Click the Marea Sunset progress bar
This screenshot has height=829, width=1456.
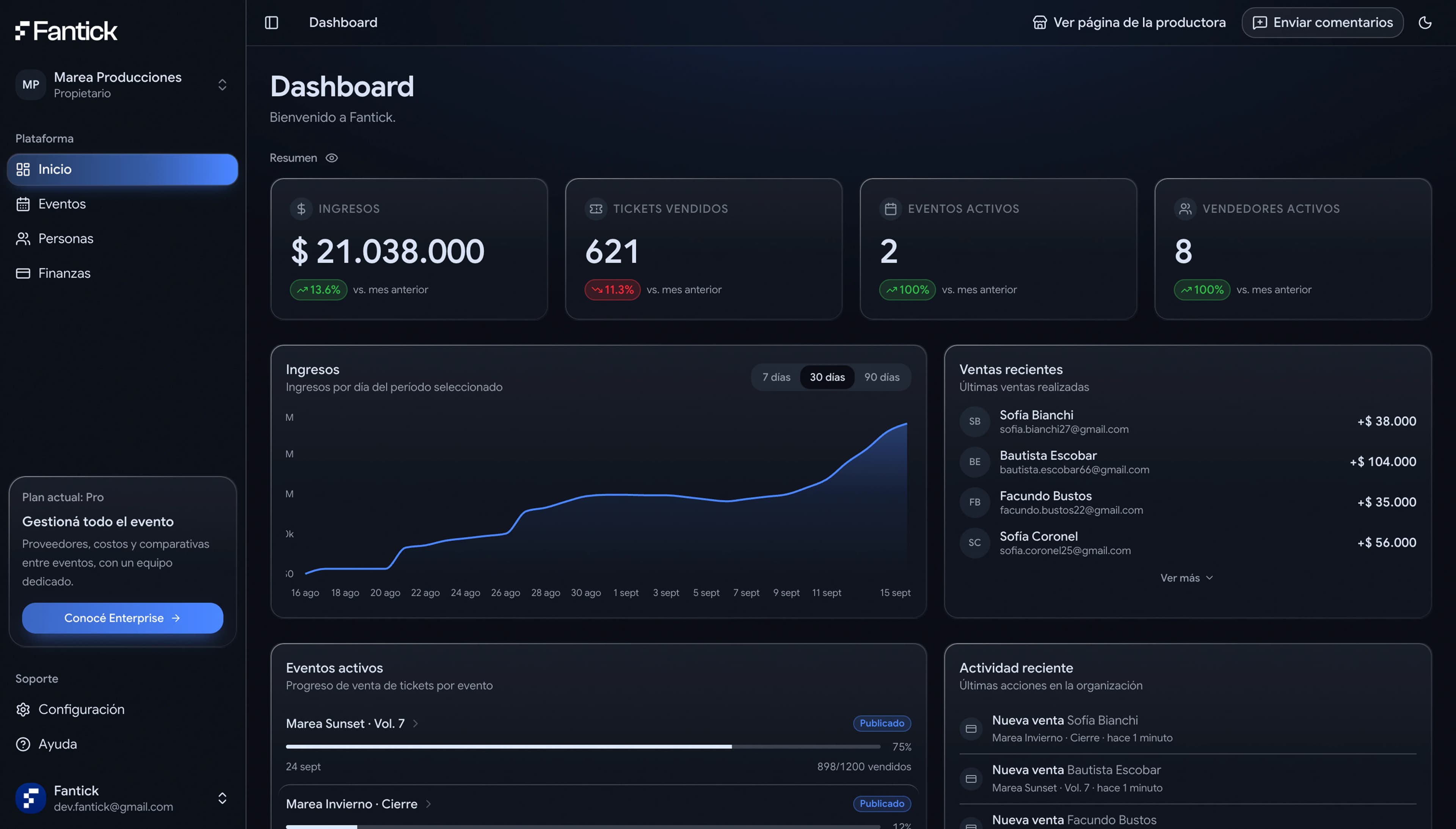tap(583, 746)
